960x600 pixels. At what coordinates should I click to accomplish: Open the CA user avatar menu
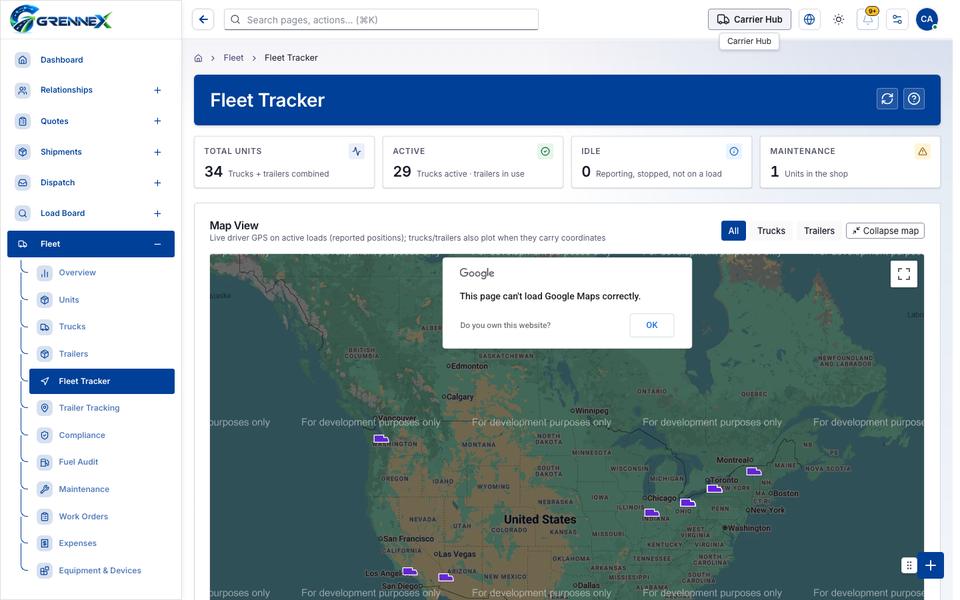tap(926, 20)
